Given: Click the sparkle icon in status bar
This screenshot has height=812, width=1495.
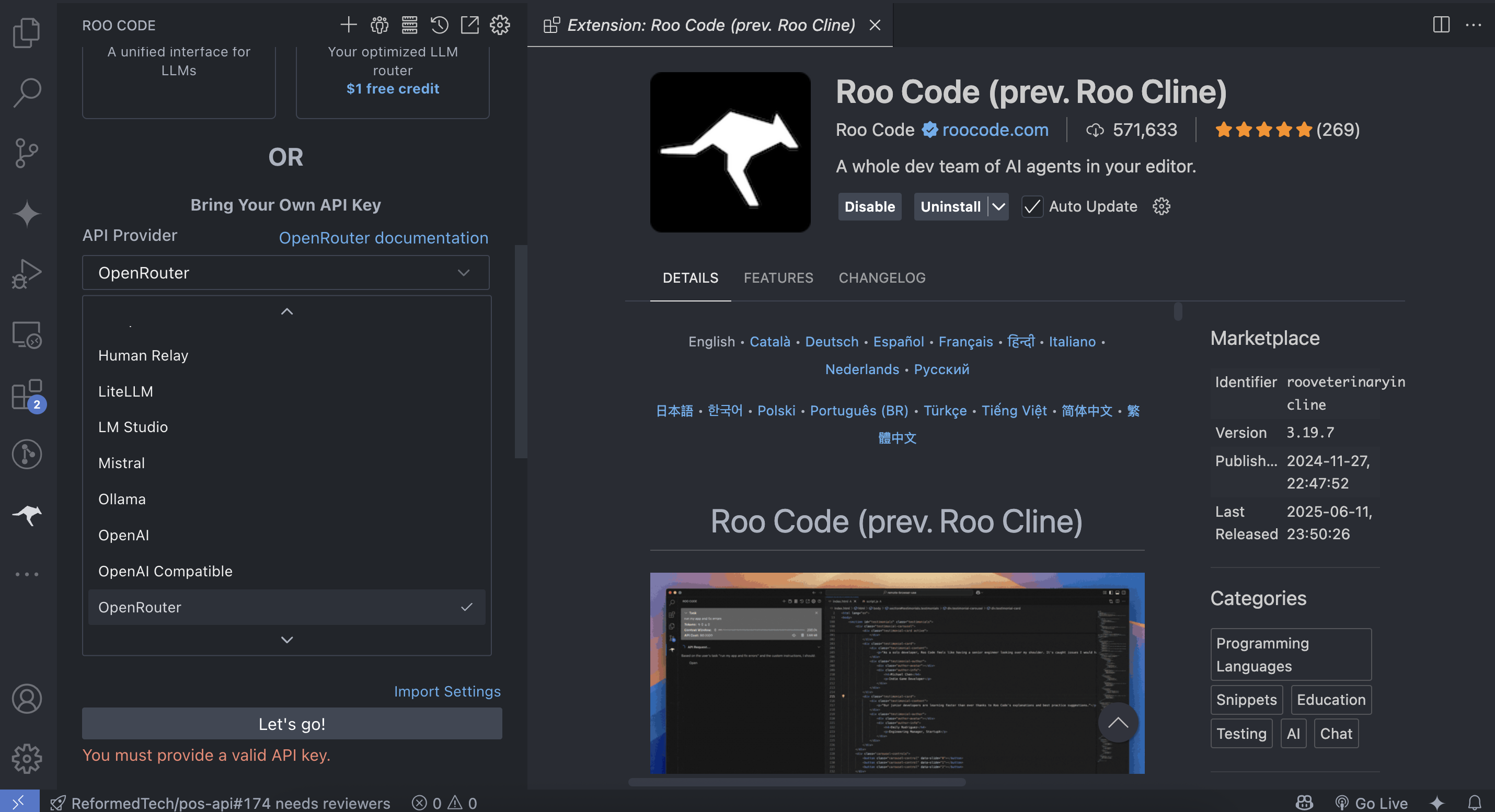Looking at the screenshot, I should [x=1436, y=803].
